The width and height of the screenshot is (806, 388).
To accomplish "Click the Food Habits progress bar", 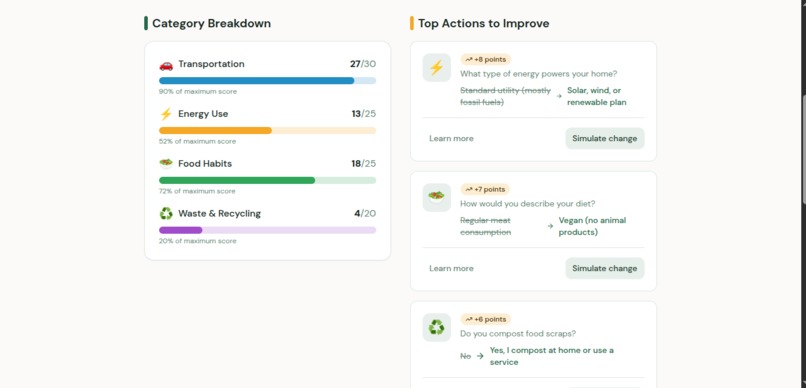I will pos(267,180).
